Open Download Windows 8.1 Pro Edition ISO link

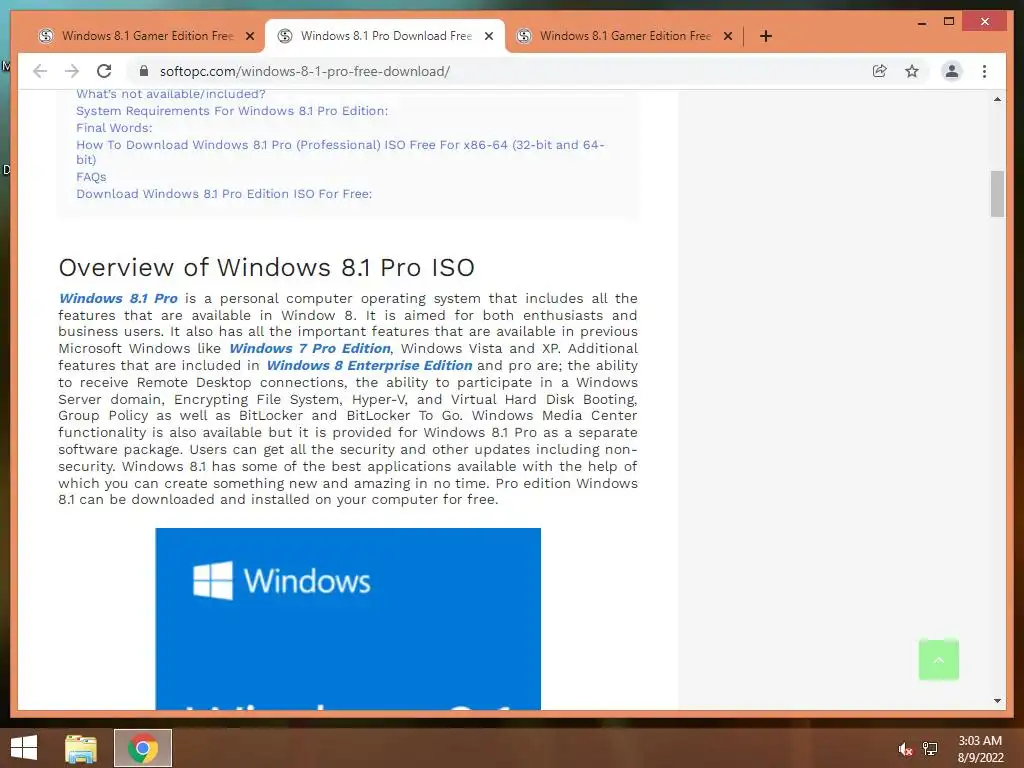tap(224, 194)
